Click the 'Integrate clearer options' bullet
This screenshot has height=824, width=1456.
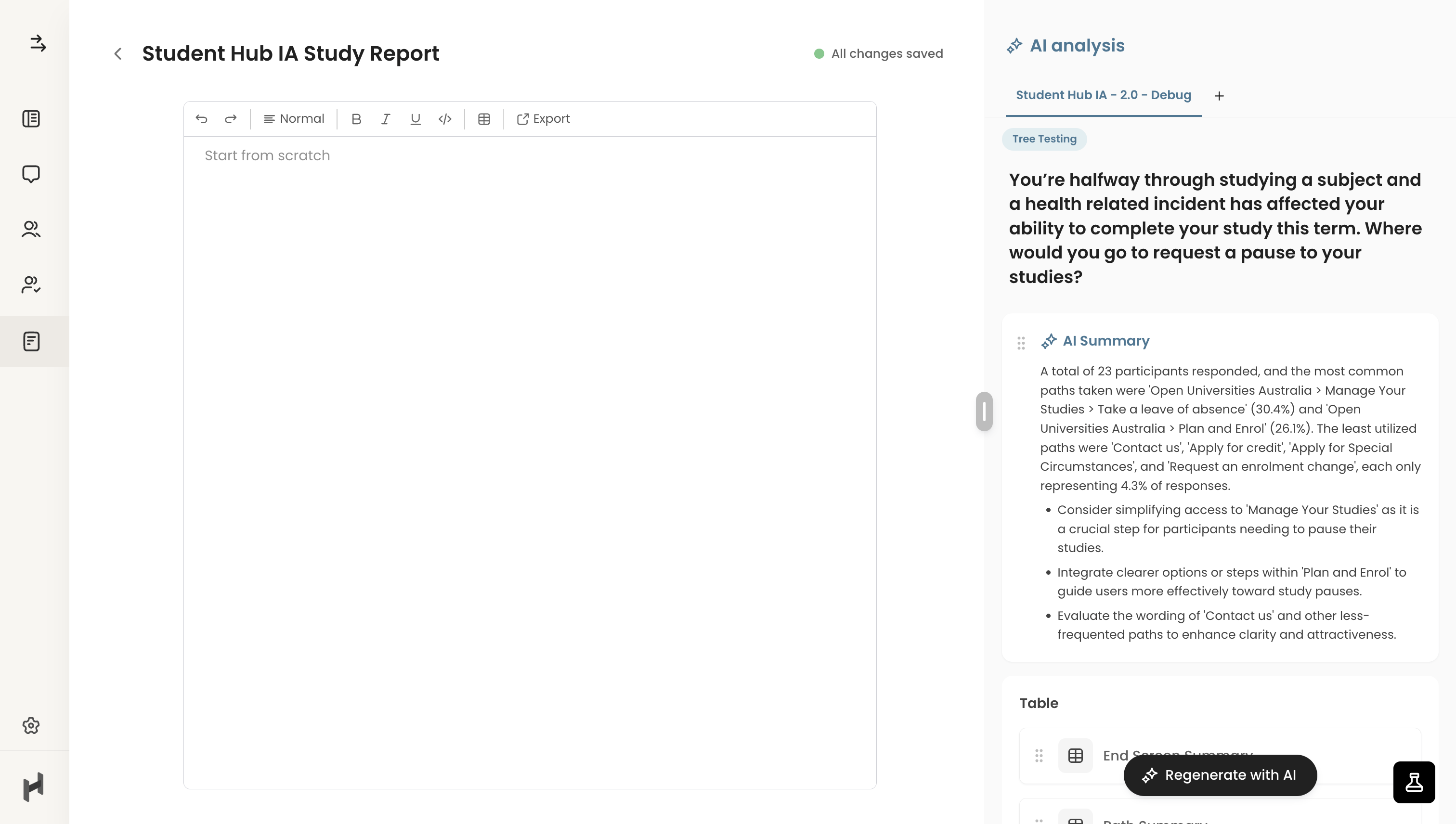tap(1232, 581)
